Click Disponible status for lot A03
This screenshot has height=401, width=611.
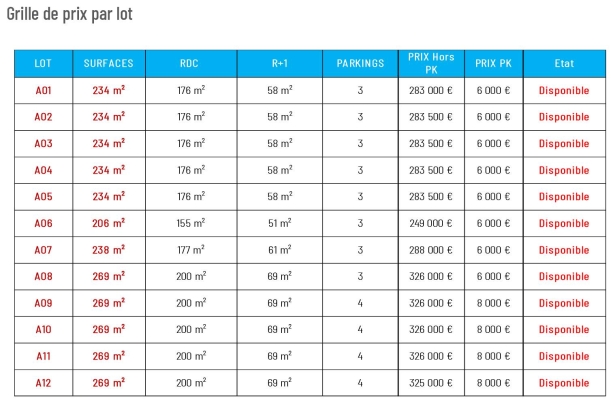tap(564, 143)
